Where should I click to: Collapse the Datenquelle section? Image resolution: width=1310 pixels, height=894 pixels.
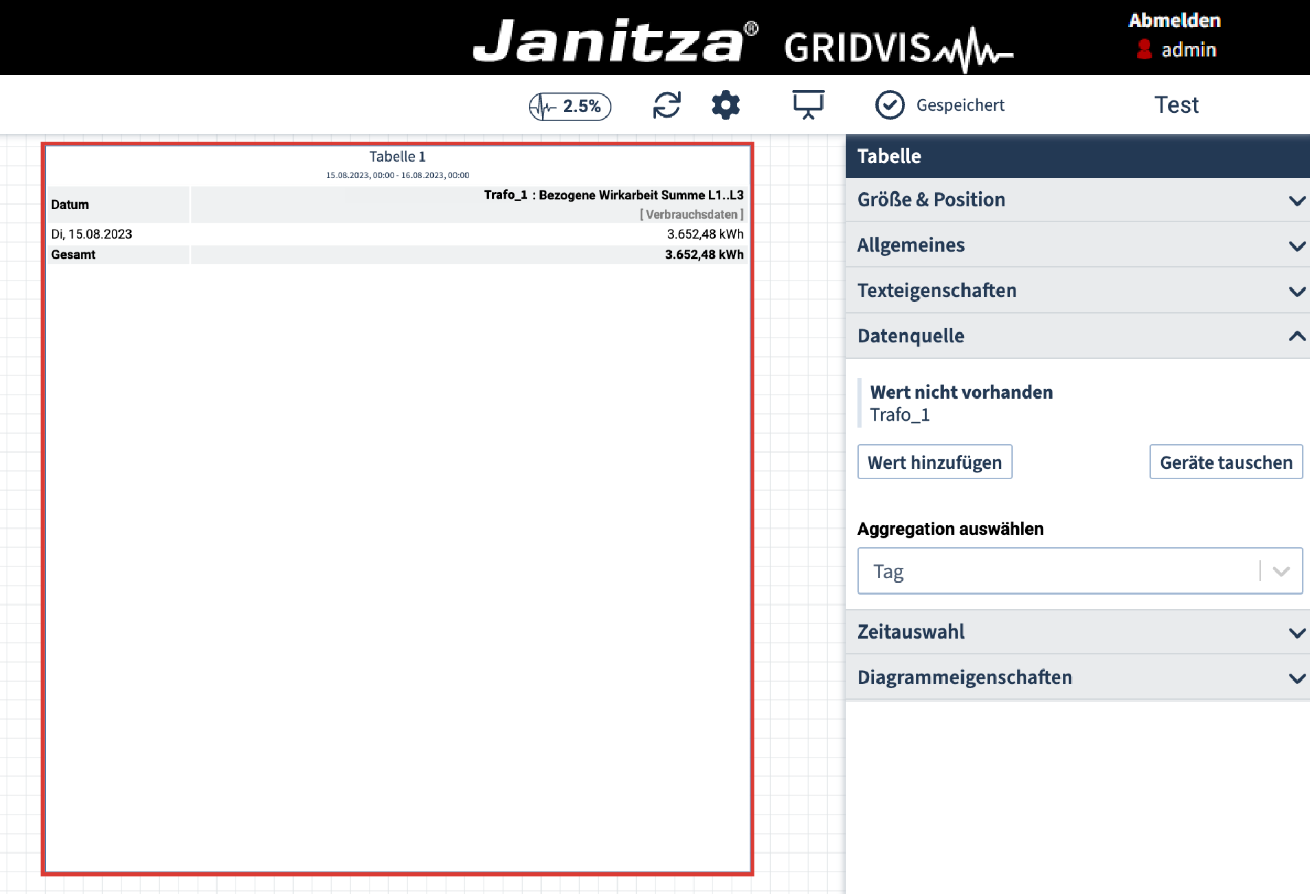click(x=1077, y=336)
